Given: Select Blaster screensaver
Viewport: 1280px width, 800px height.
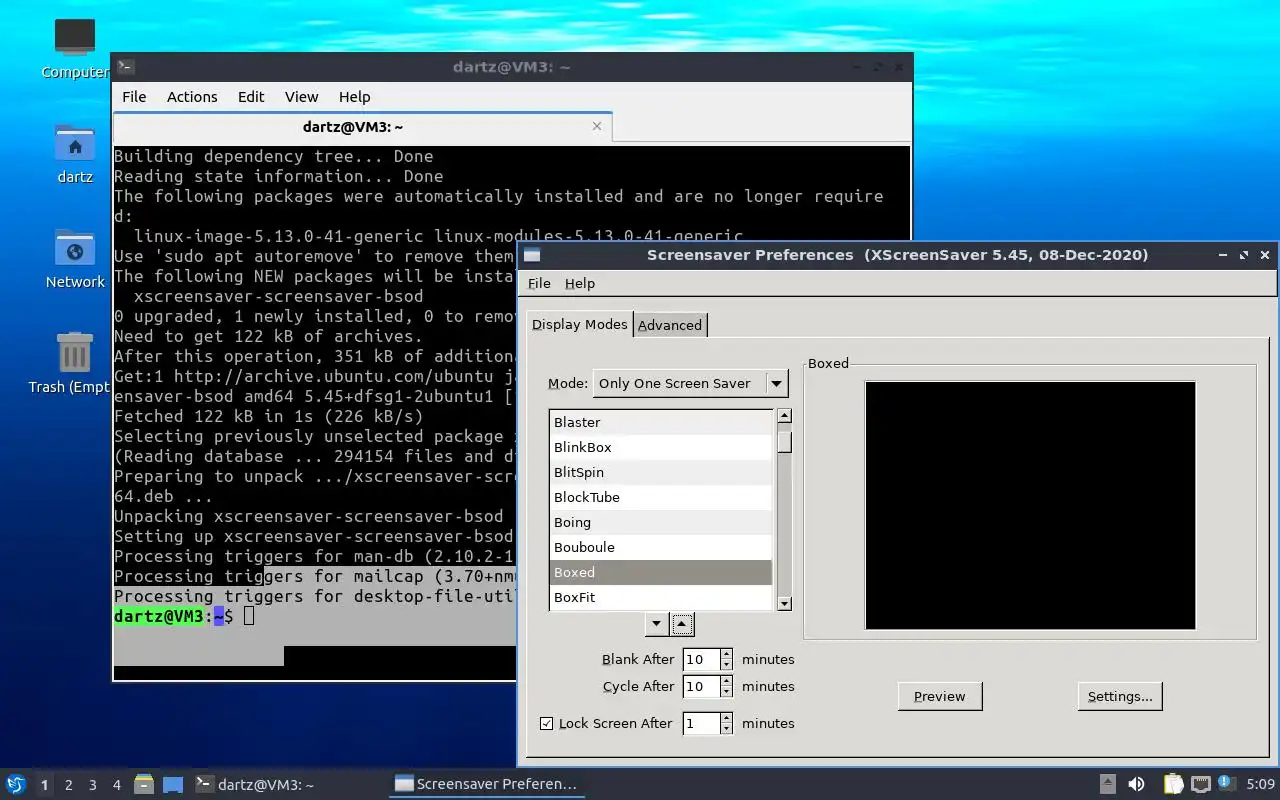Looking at the screenshot, I should pyautogui.click(x=661, y=422).
